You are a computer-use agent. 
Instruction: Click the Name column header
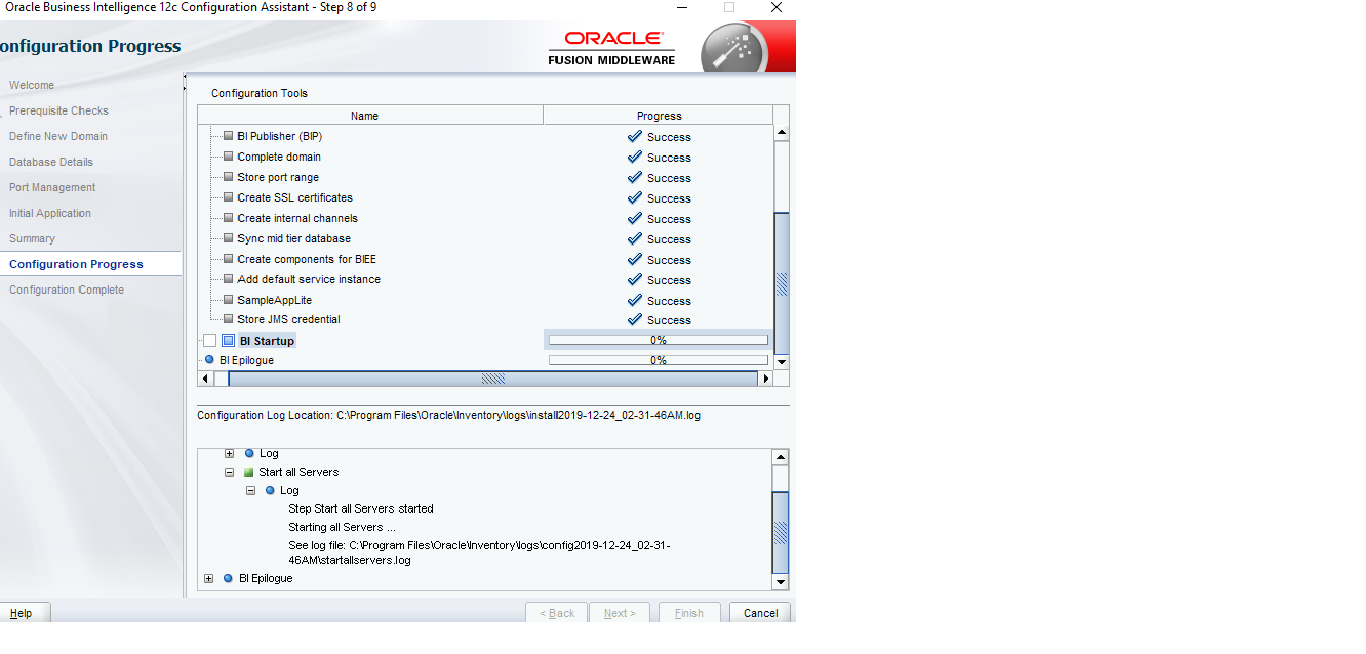coord(365,116)
